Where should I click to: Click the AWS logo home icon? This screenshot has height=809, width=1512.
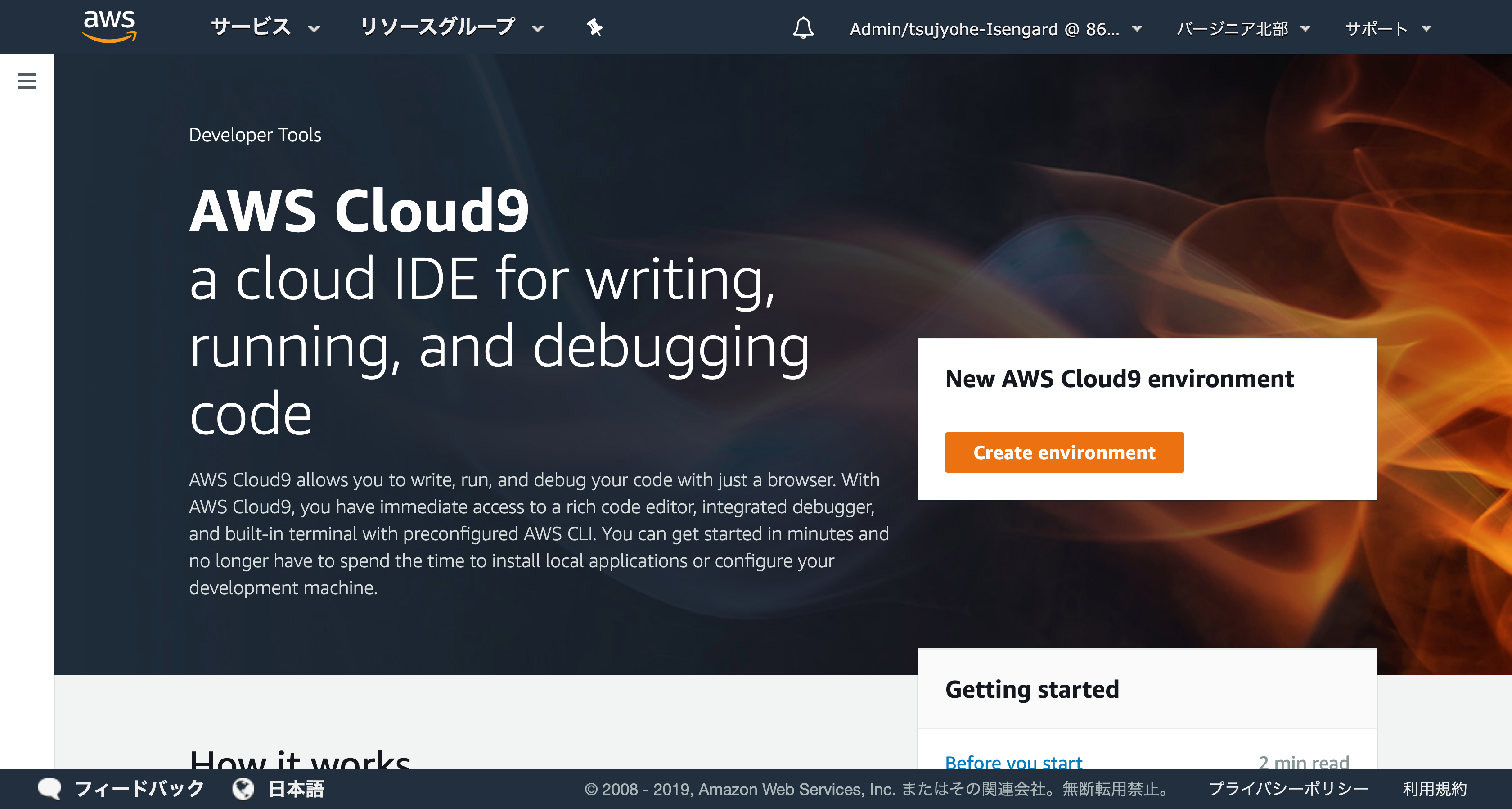(109, 27)
